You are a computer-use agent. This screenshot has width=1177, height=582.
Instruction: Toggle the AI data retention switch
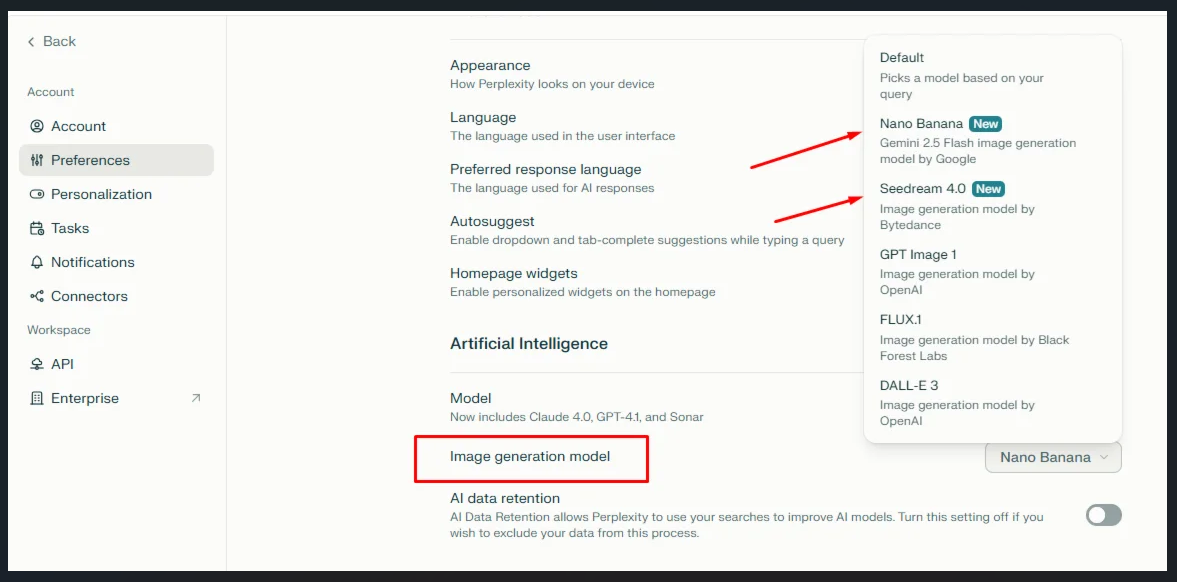pos(1103,515)
